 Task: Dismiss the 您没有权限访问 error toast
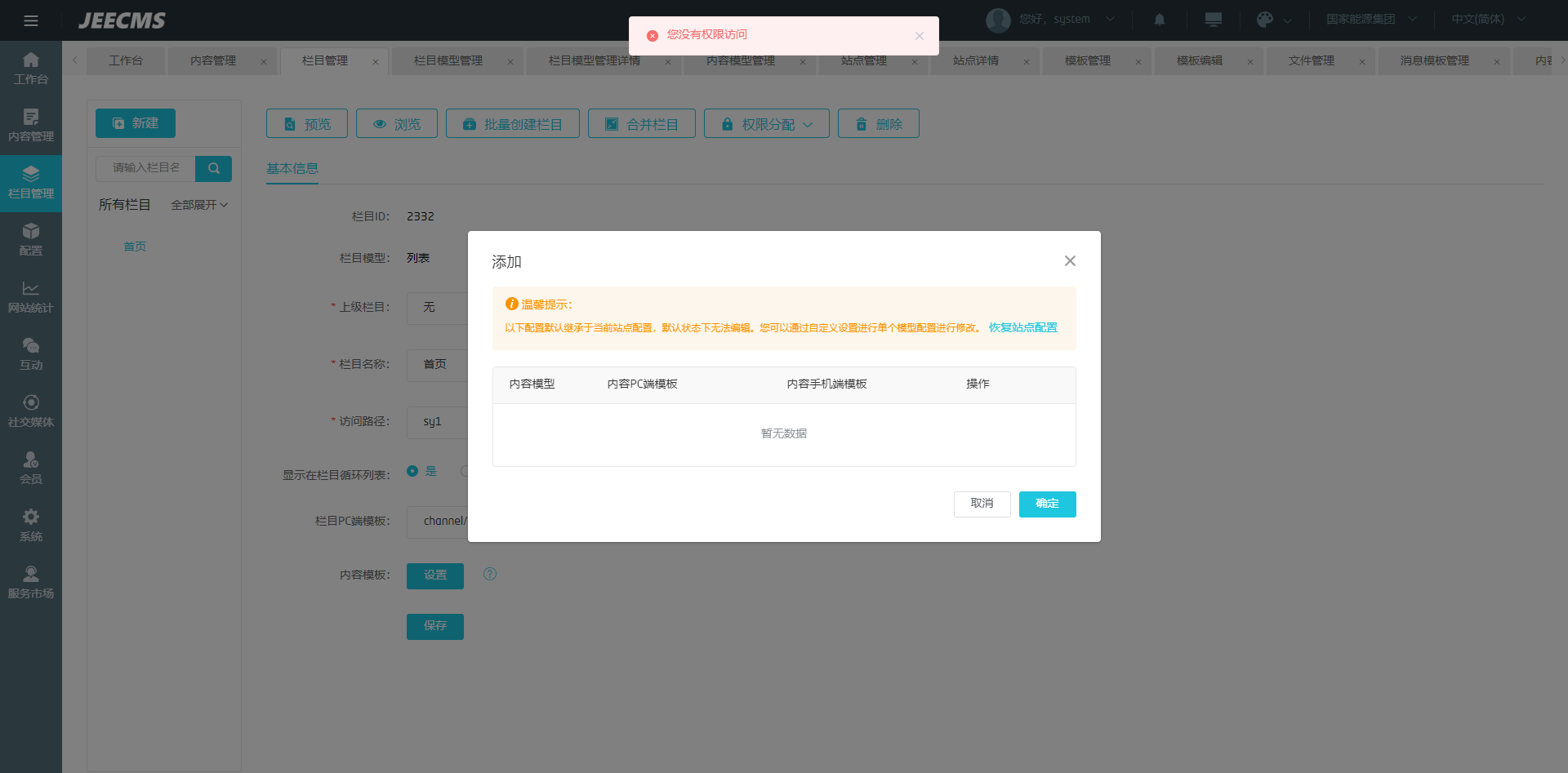[x=920, y=36]
